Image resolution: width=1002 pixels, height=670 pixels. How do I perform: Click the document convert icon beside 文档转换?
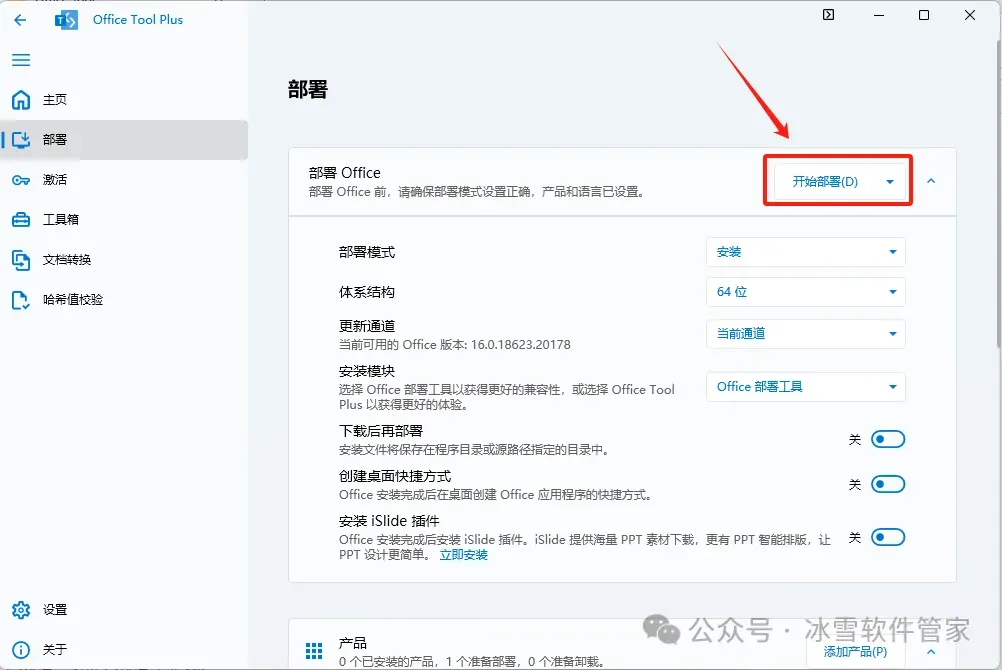coord(21,260)
